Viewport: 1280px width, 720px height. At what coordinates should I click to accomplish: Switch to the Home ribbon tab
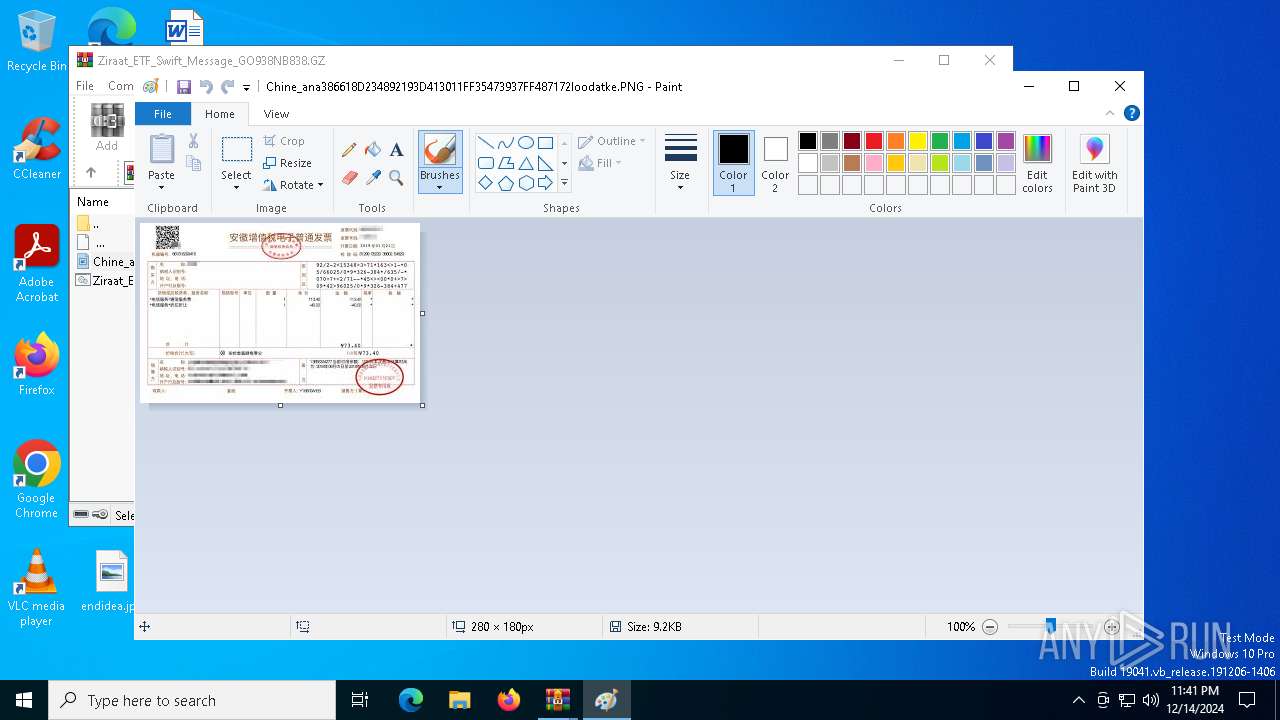click(x=220, y=114)
